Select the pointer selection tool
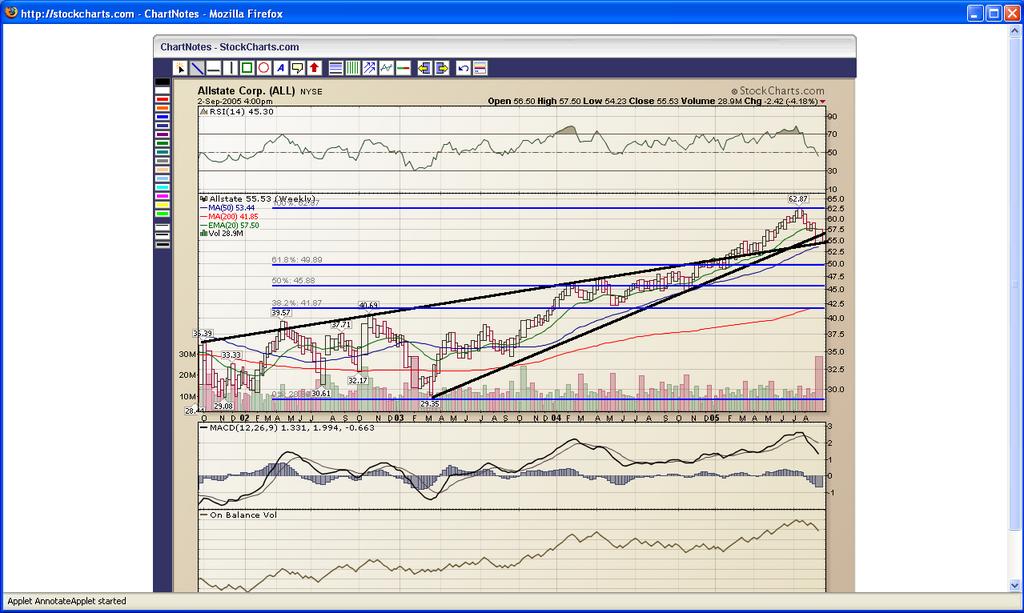 pos(180,68)
